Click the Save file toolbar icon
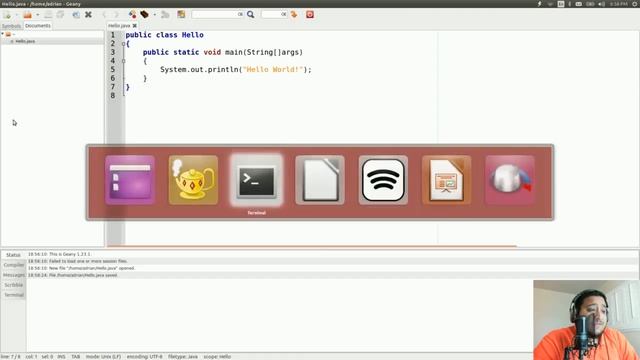This screenshot has height=360, width=640. [48, 15]
